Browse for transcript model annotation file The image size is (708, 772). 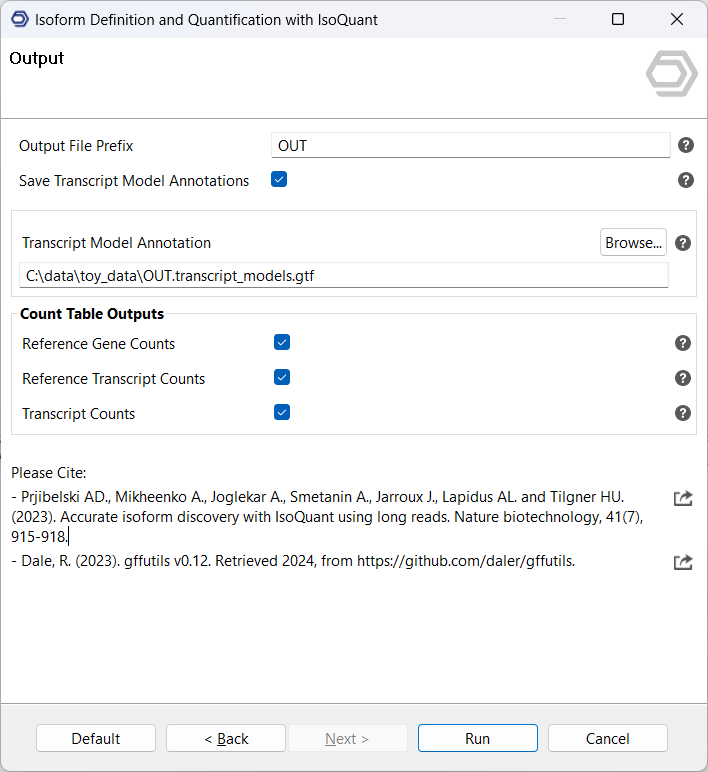coord(633,243)
